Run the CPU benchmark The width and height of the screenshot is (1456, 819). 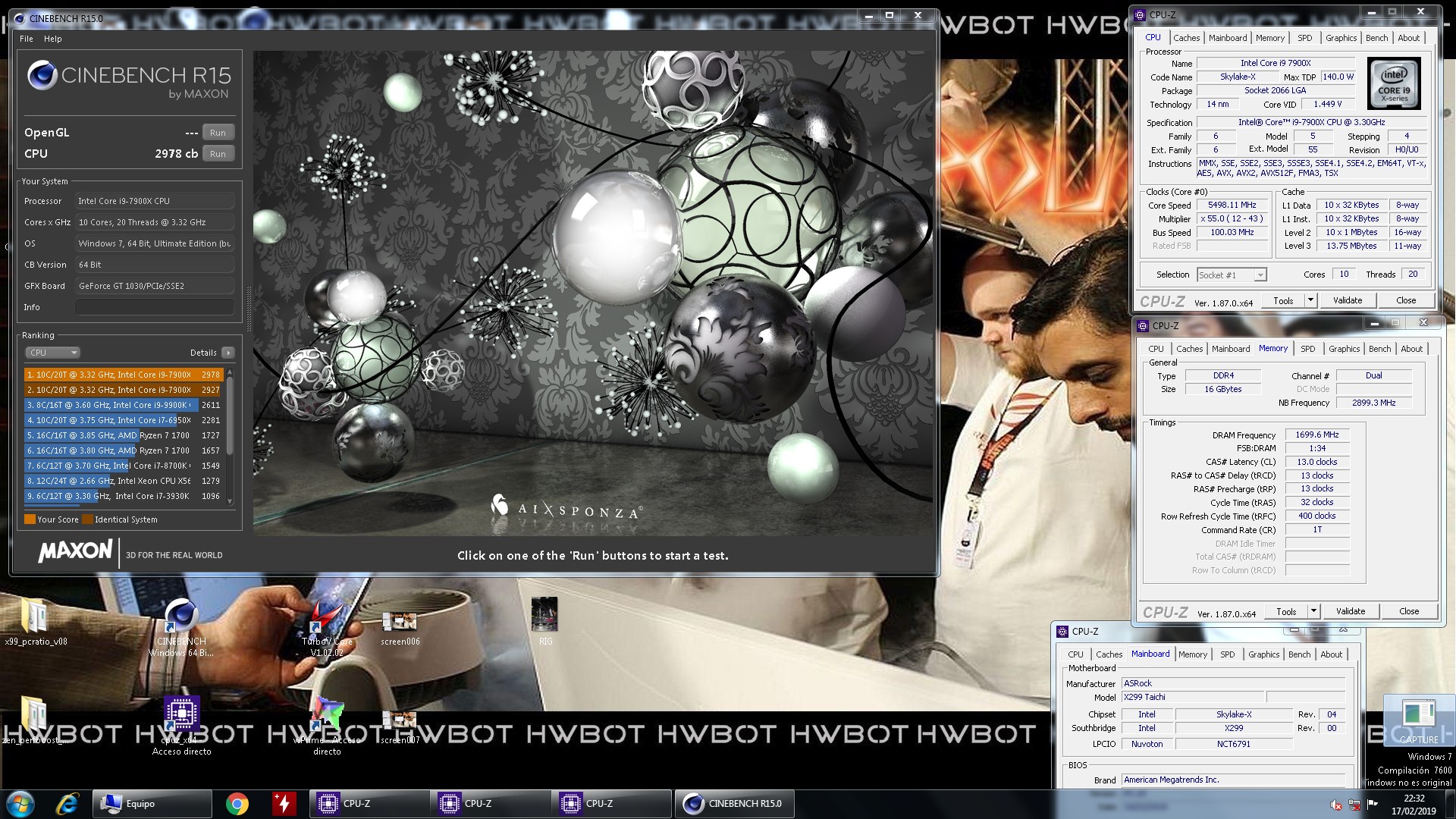click(x=218, y=154)
